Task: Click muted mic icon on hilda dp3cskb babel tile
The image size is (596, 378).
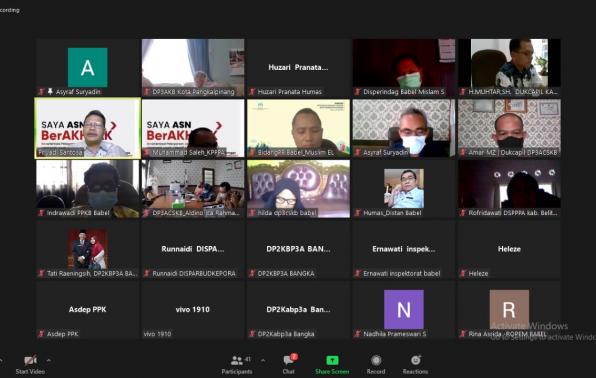Action: coord(252,213)
